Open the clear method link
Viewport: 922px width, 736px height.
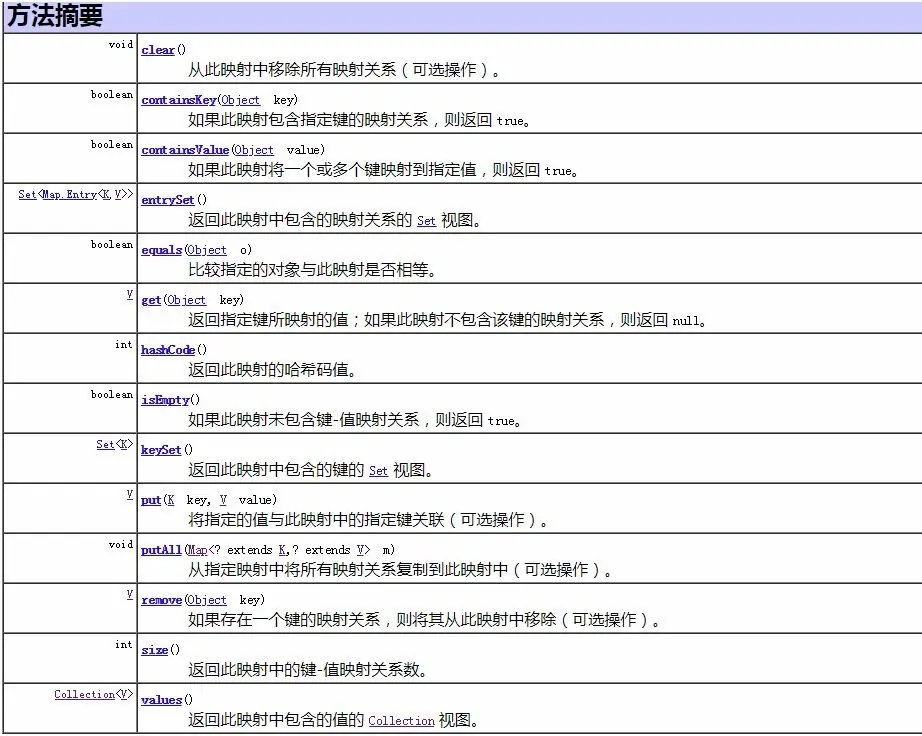coord(158,50)
